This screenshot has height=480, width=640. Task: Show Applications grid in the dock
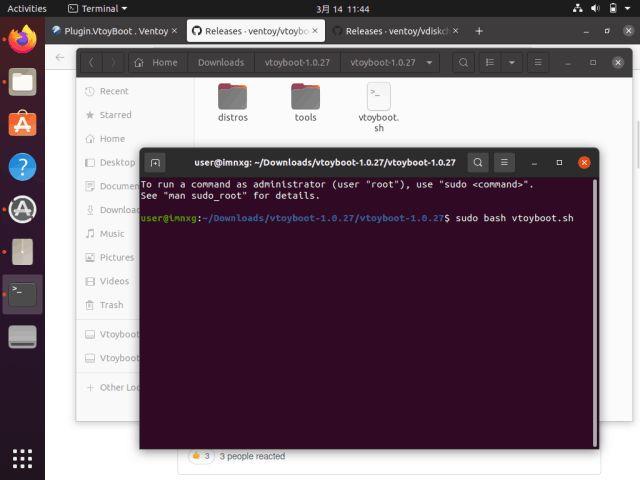point(22,459)
